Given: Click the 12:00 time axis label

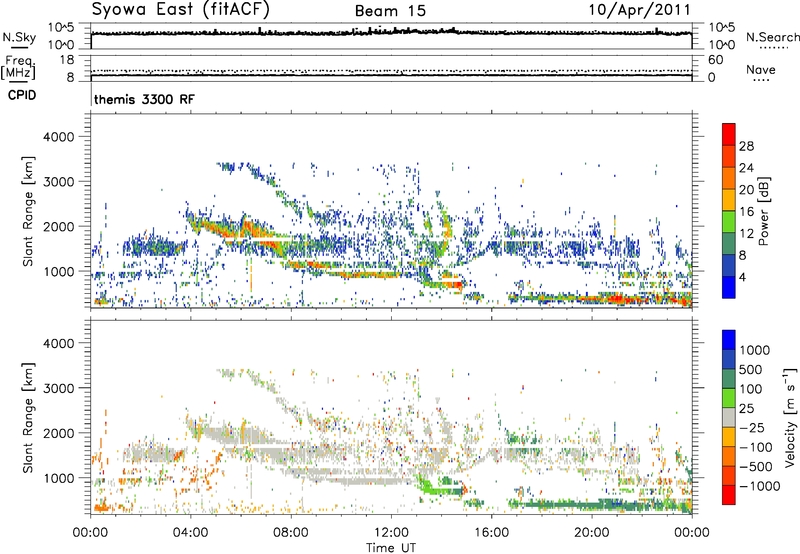Looking at the screenshot, I should pos(391,533).
